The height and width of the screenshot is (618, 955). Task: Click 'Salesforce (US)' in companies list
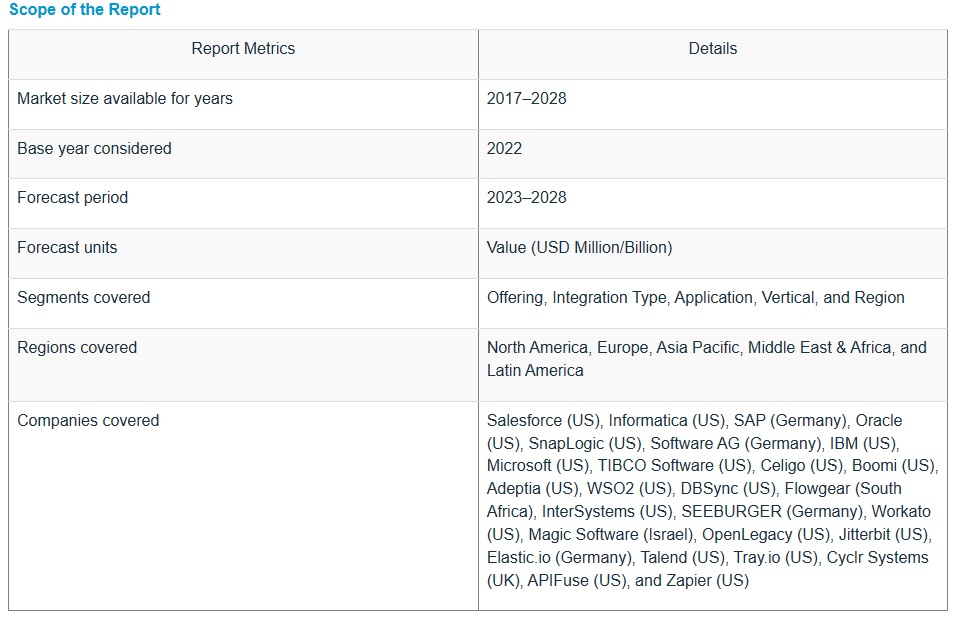coord(543,420)
